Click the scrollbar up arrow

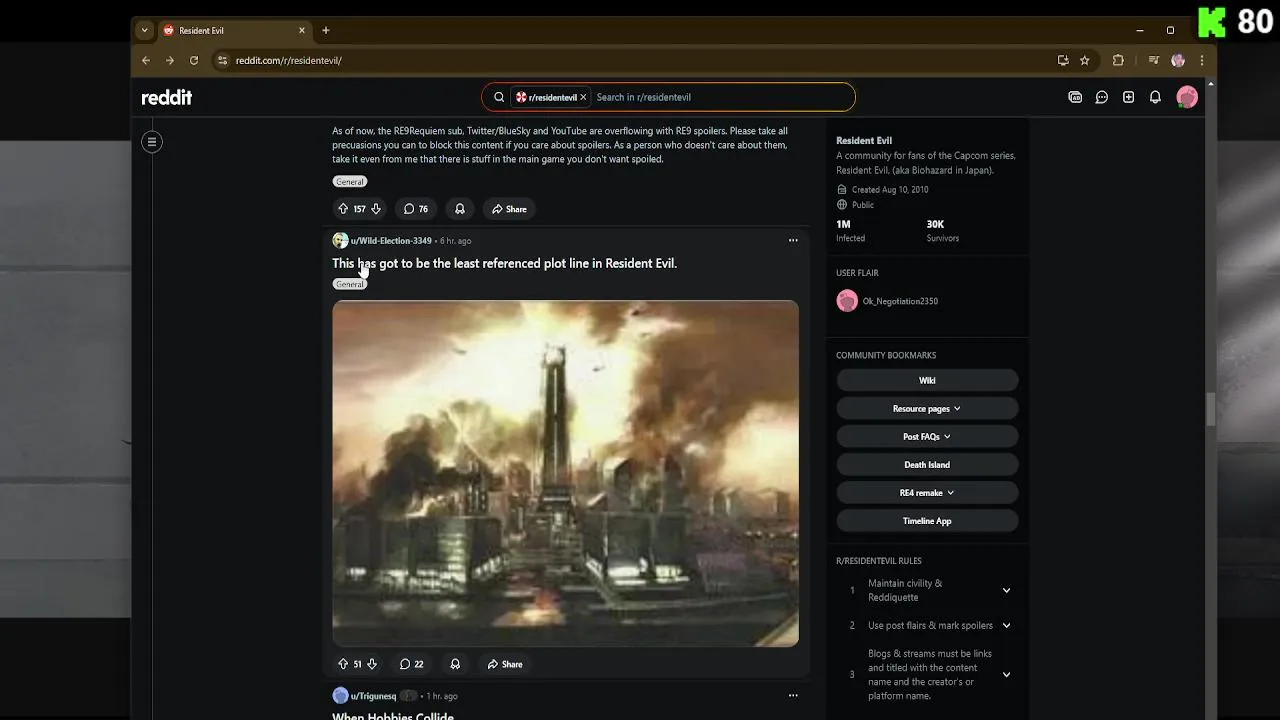pyautogui.click(x=1211, y=83)
